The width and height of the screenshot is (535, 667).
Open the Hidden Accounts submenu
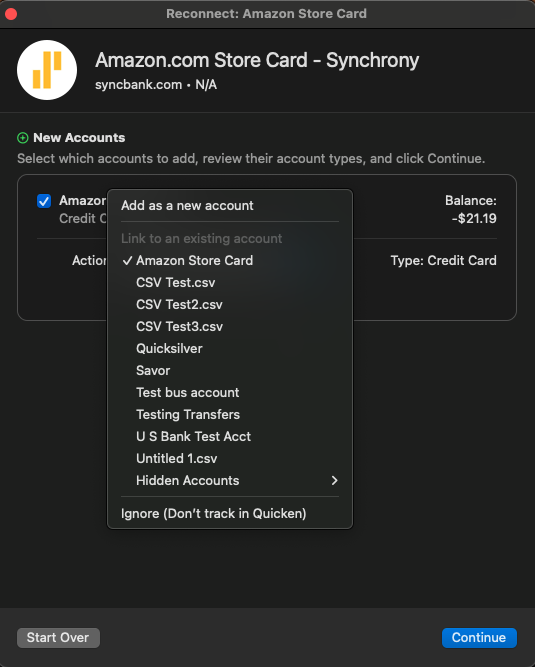(x=230, y=481)
